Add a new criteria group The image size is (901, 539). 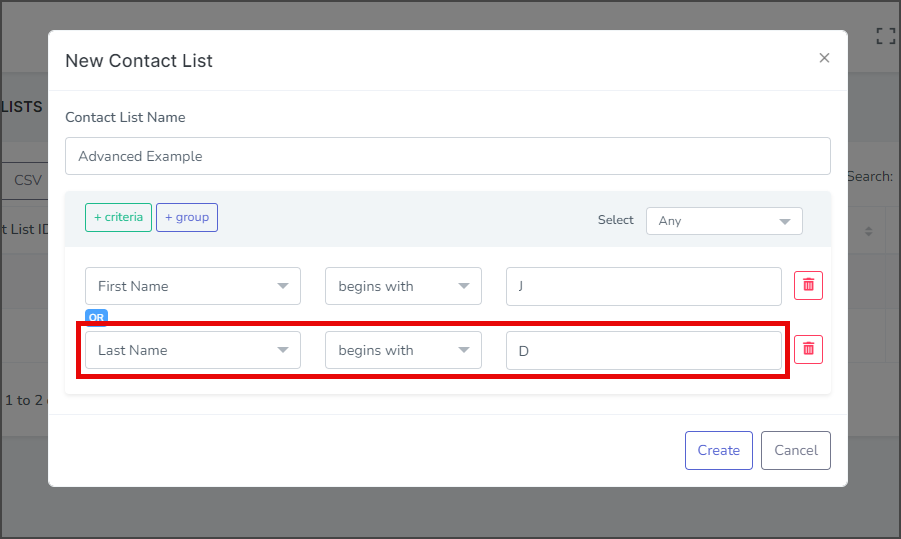pos(187,217)
